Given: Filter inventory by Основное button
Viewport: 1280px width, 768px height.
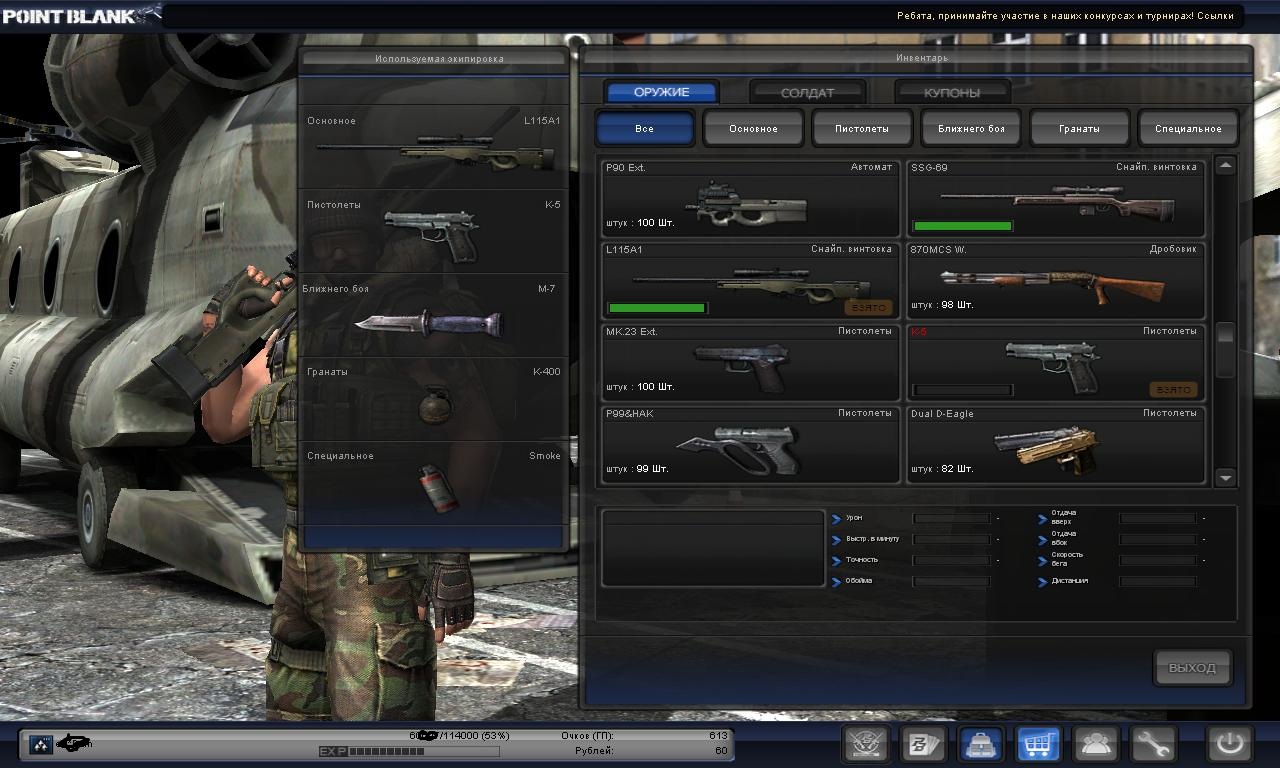Looking at the screenshot, I should [753, 129].
